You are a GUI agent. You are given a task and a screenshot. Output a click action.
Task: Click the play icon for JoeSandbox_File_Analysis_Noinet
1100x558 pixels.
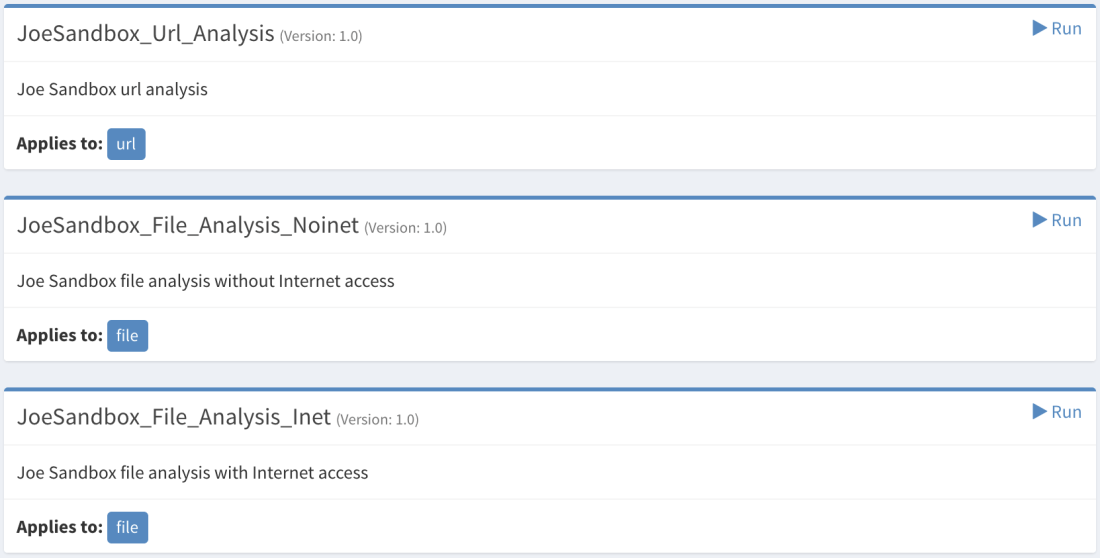pos(1039,220)
